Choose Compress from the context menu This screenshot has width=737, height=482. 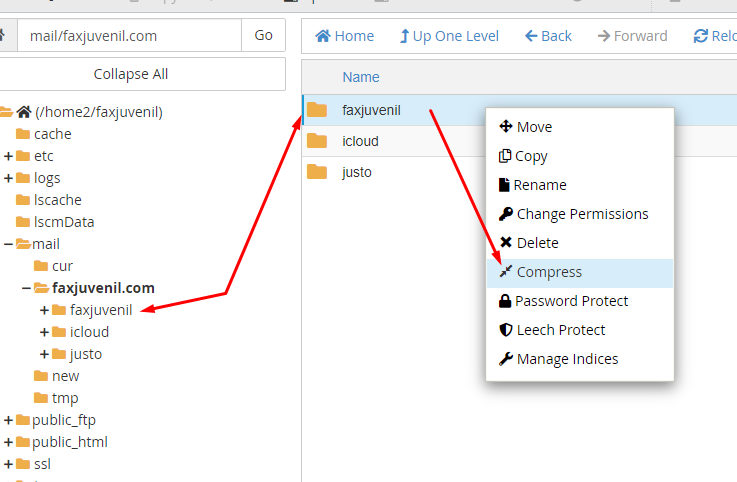[x=548, y=272]
